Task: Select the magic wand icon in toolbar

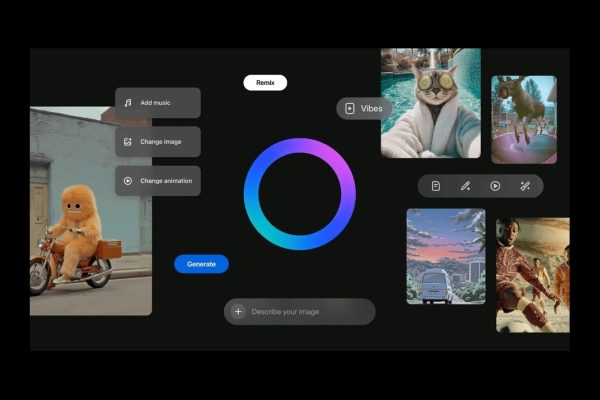Action: [x=525, y=186]
